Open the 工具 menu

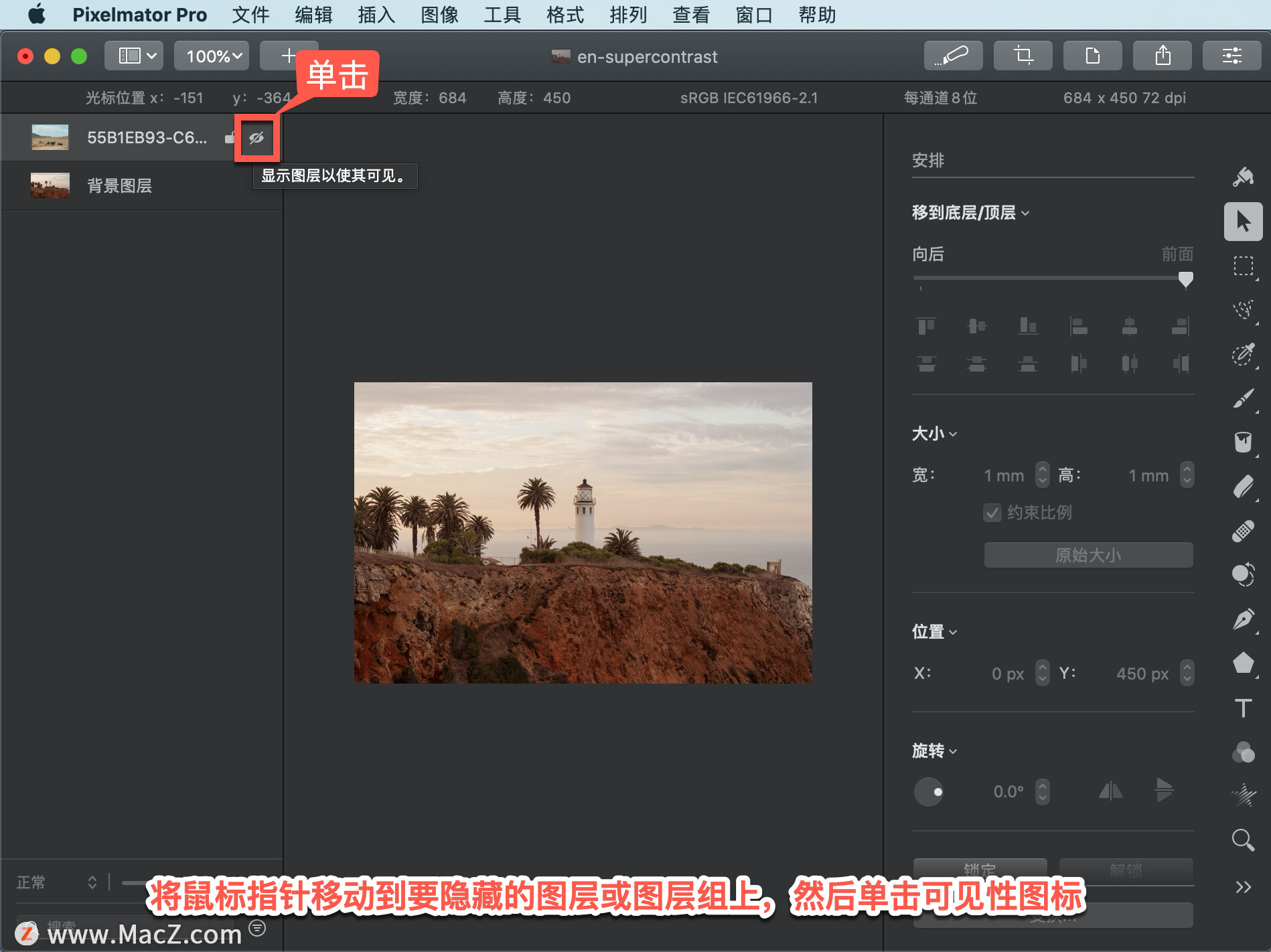pyautogui.click(x=502, y=15)
